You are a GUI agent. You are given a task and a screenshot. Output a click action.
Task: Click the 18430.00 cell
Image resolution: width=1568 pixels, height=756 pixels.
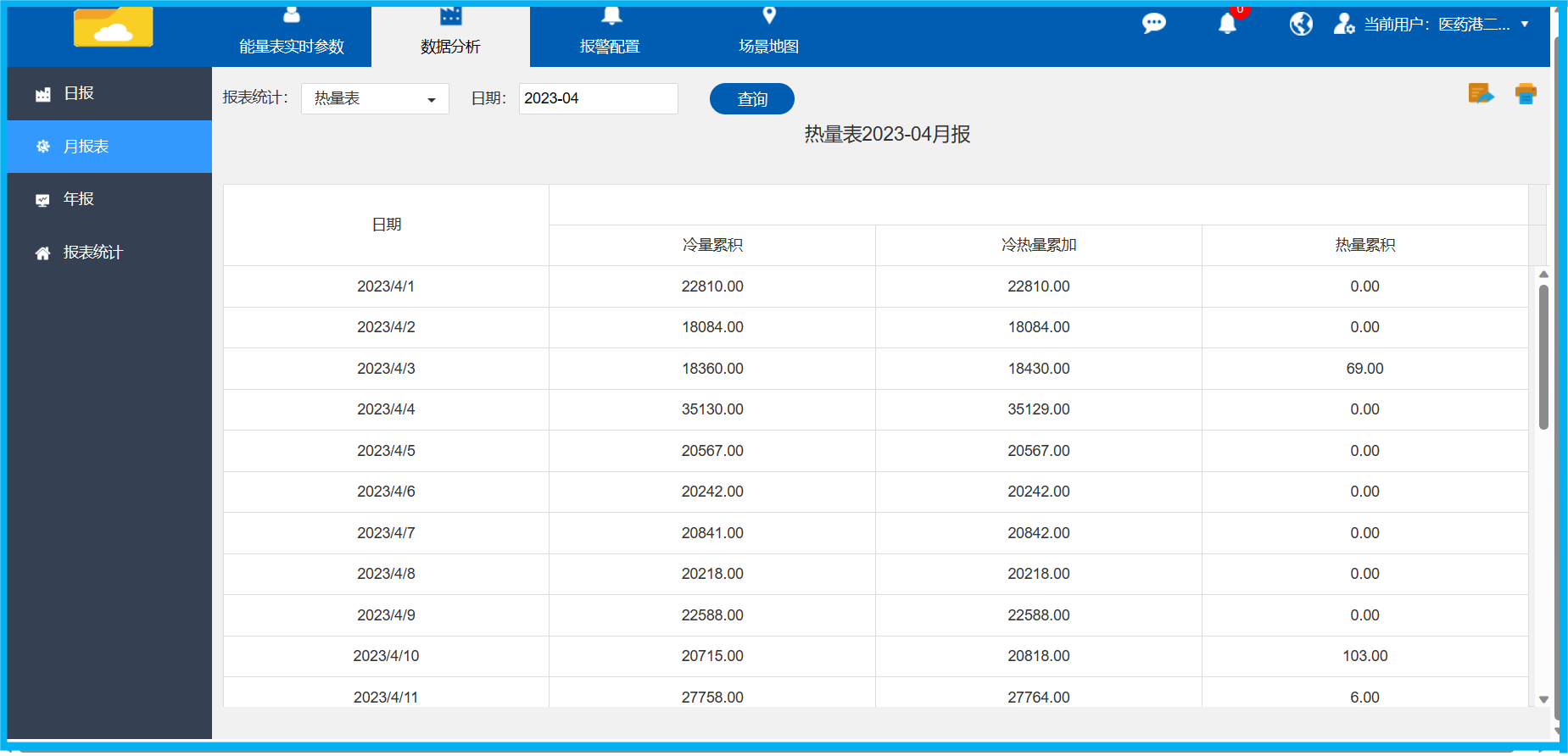click(x=1039, y=369)
